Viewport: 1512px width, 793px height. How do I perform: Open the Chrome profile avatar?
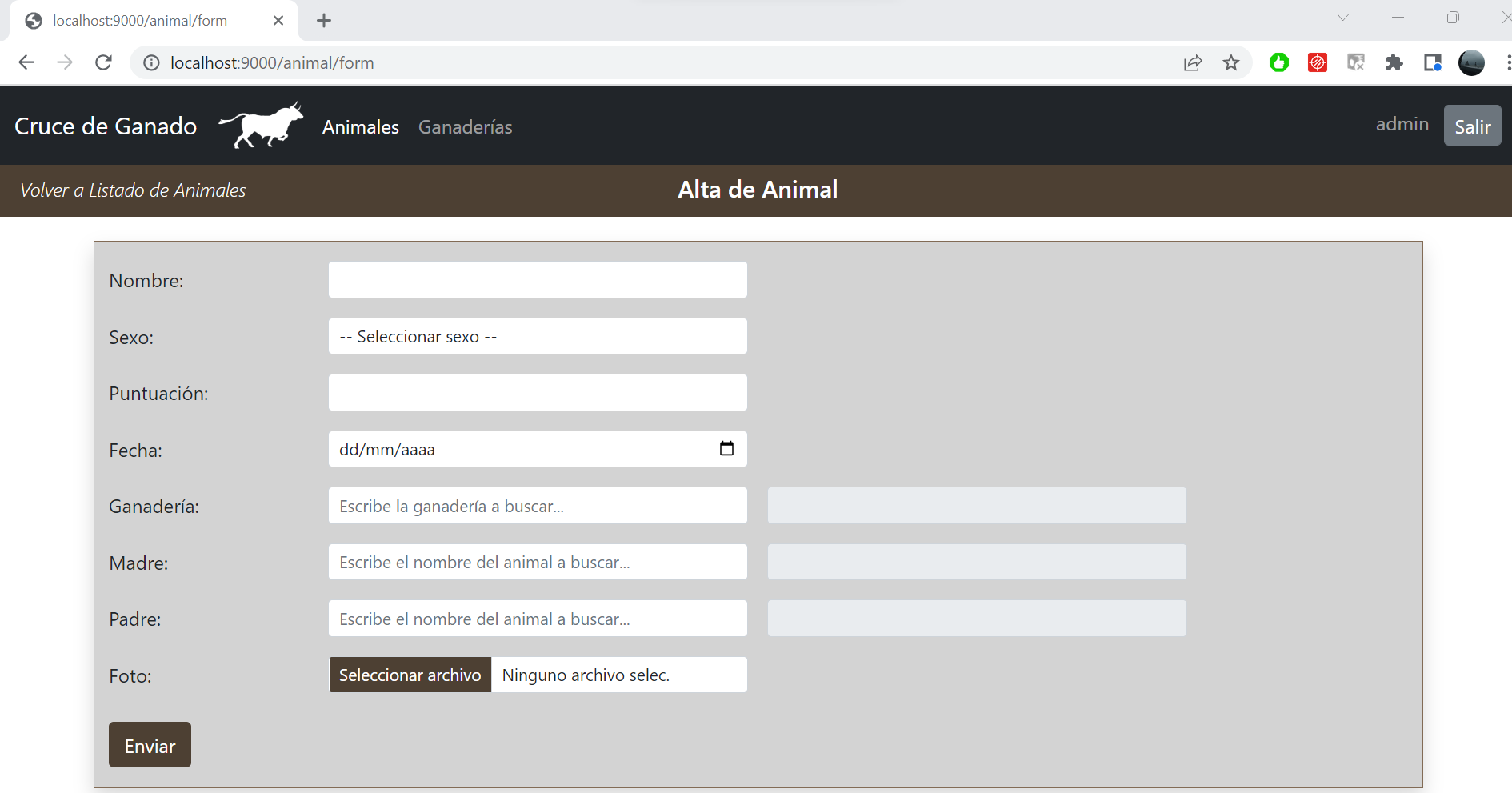[1471, 62]
